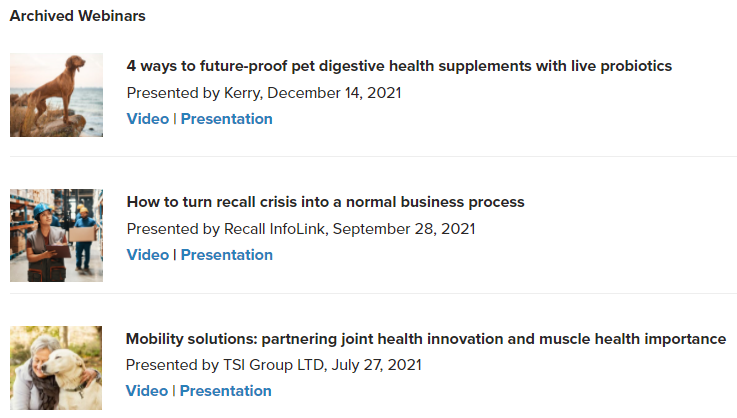Watch the Video for the TSI Group webinar
The width and height of the screenshot is (737, 418).
point(147,390)
